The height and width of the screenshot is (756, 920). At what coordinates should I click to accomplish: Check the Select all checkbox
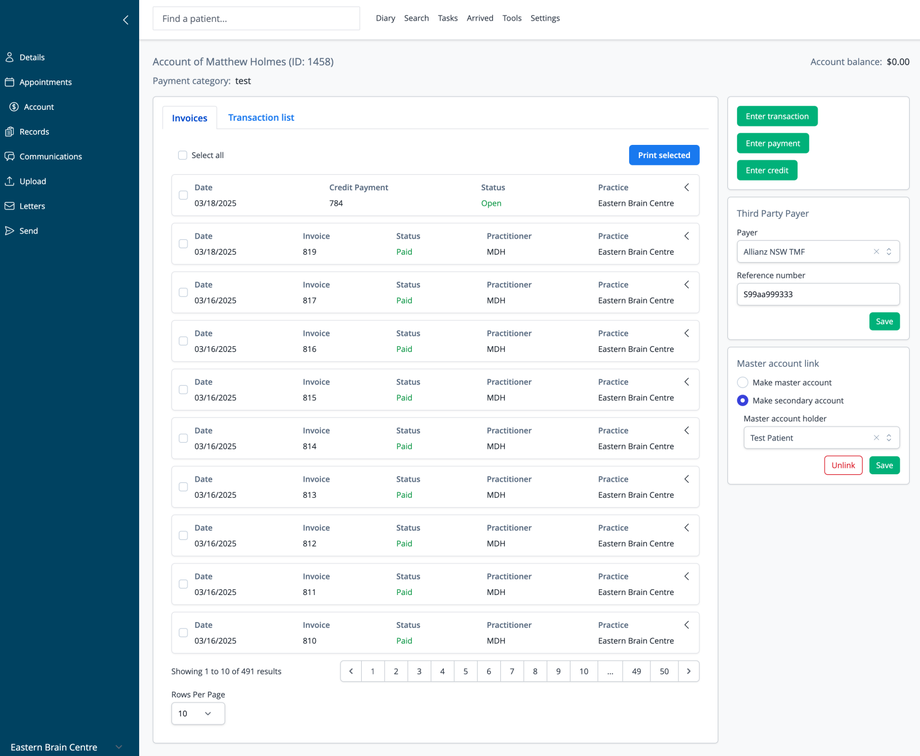click(x=182, y=155)
